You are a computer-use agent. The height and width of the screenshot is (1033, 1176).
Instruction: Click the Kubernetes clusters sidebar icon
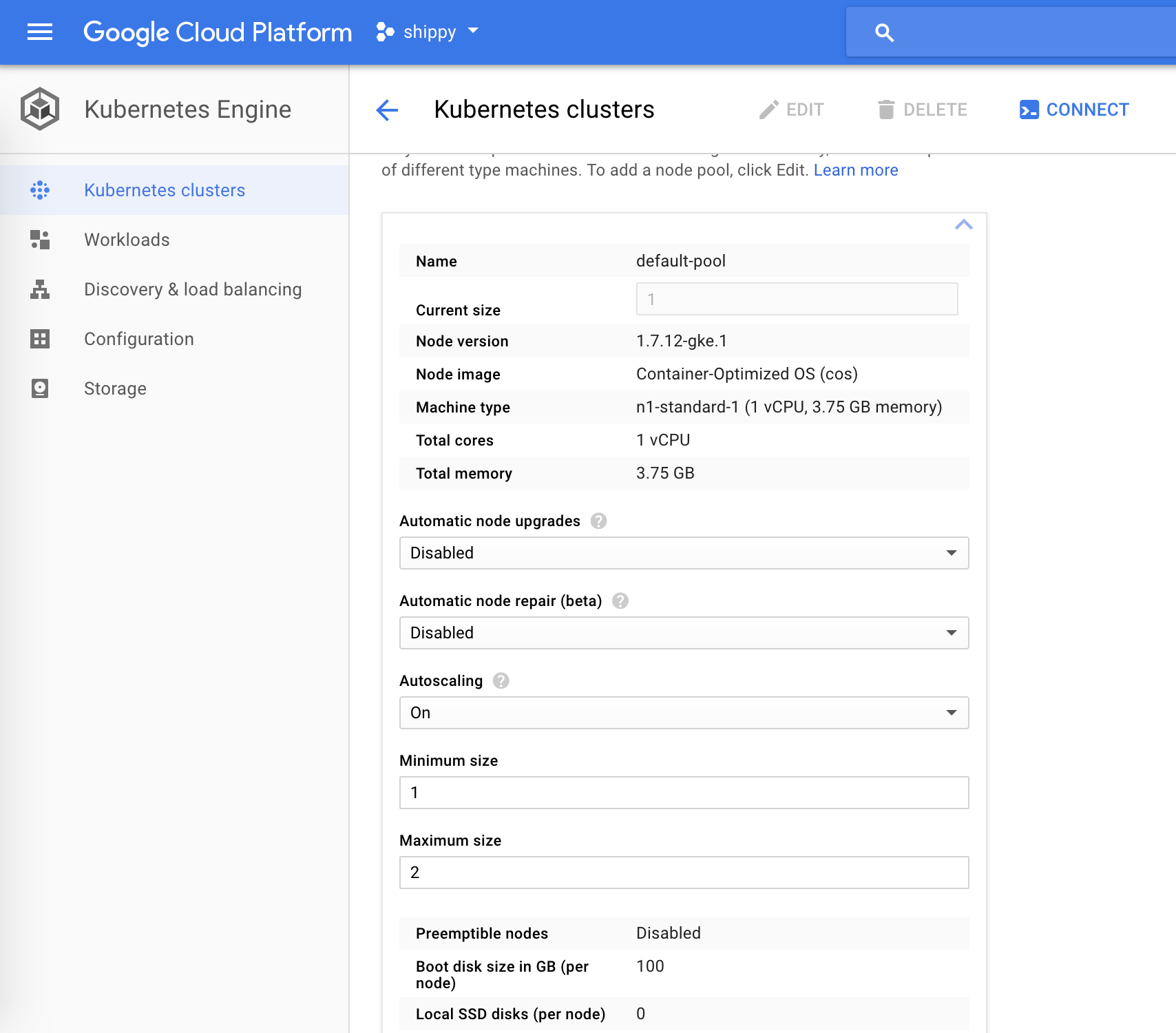(x=40, y=190)
